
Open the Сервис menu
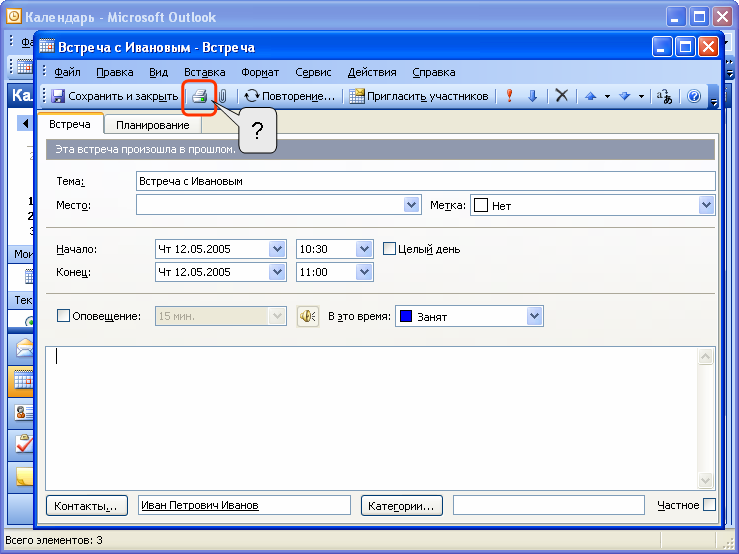[313, 72]
